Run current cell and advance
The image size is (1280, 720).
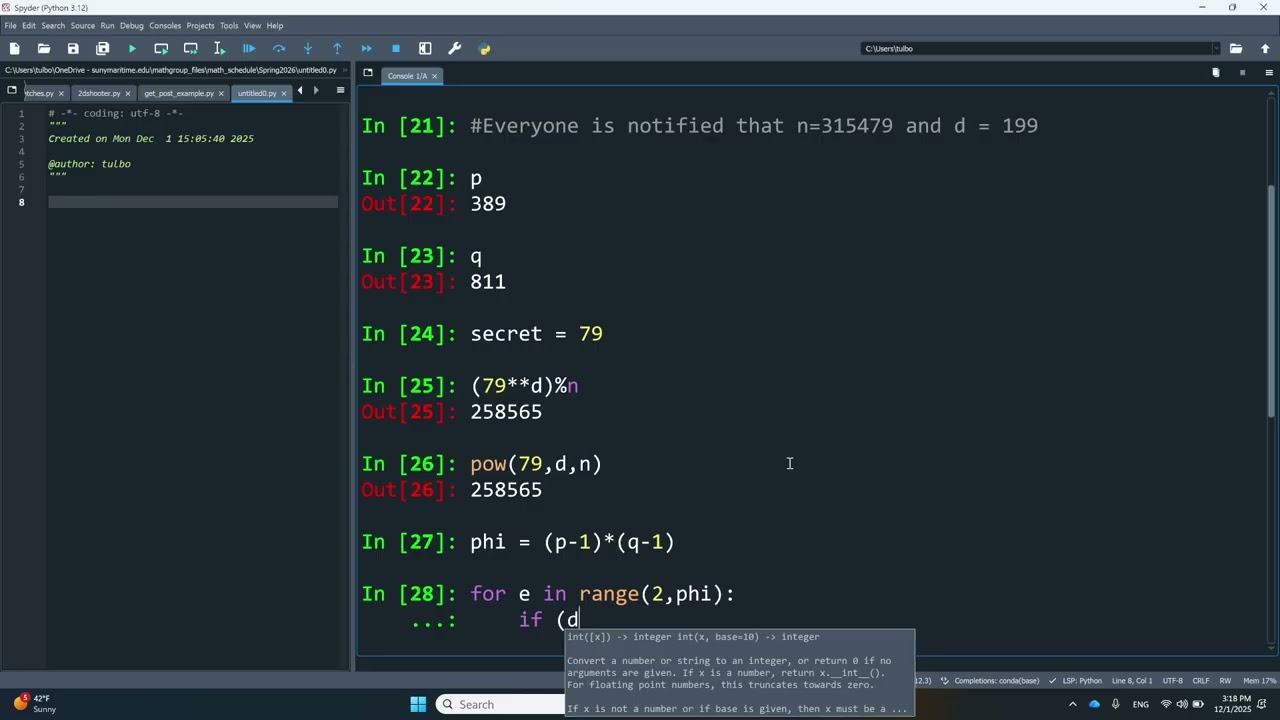190,48
